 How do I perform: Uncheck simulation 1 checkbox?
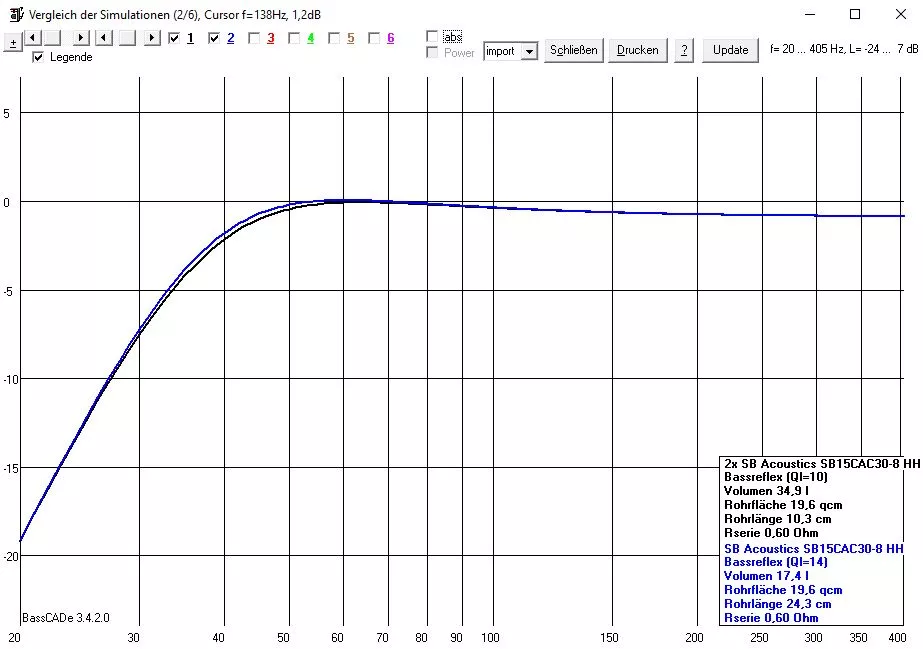click(x=174, y=38)
